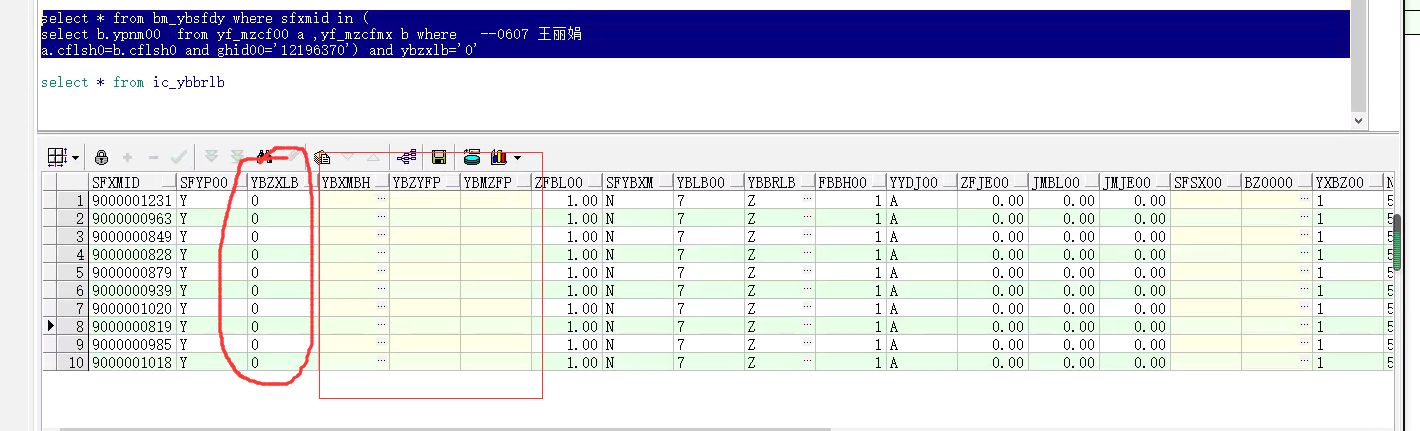Click the fetch last page double-arrow icon

coord(238,157)
